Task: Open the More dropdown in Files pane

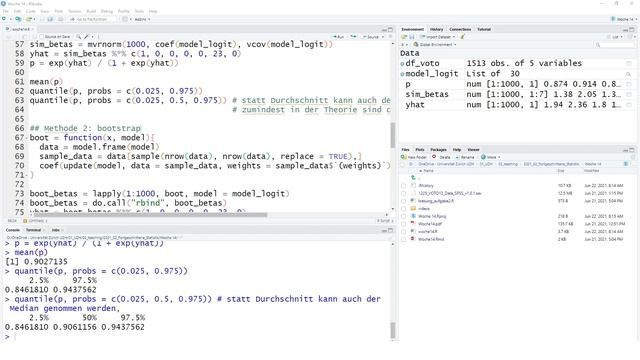Action: click(490, 157)
